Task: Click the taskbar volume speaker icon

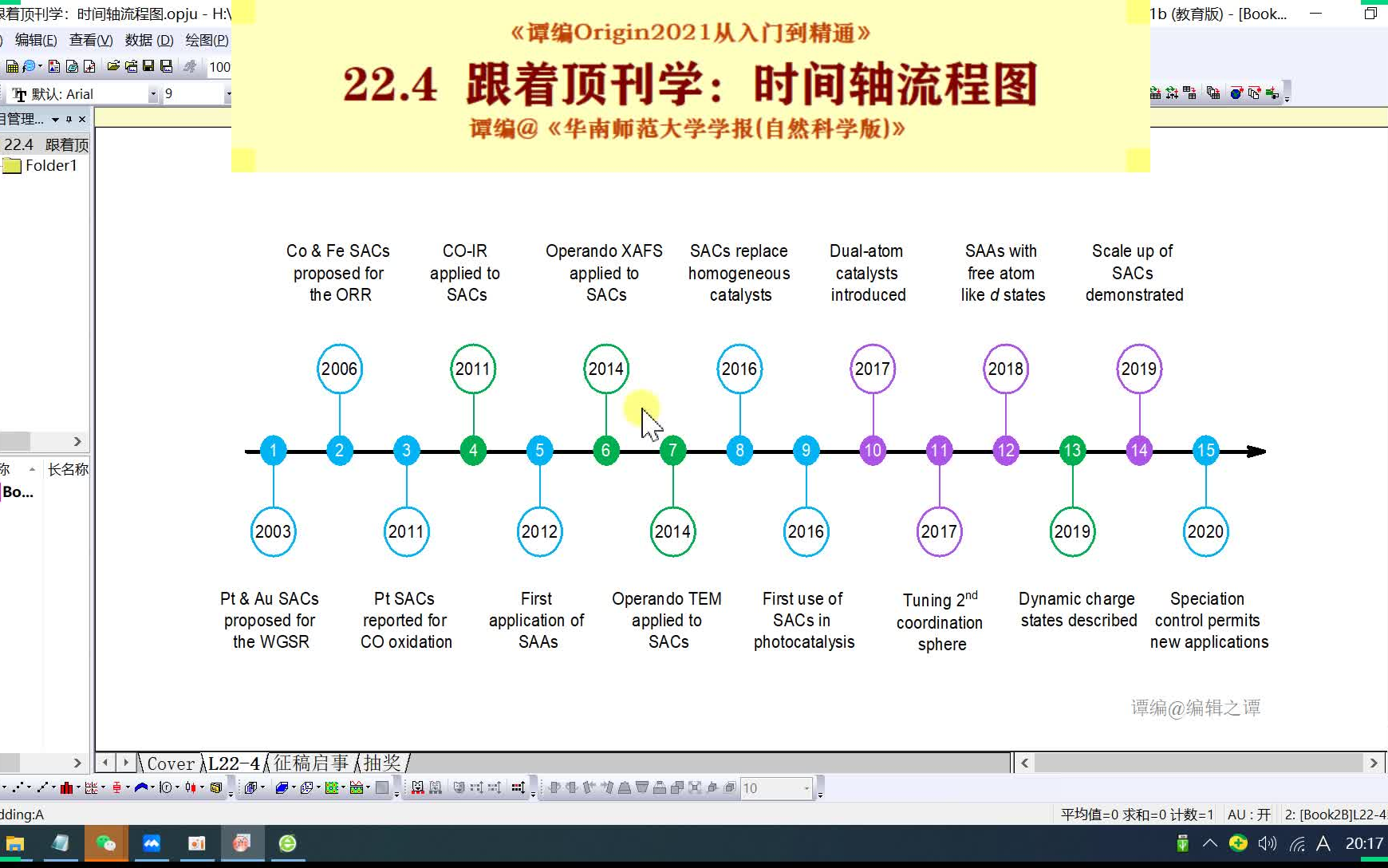Action: 1268,843
